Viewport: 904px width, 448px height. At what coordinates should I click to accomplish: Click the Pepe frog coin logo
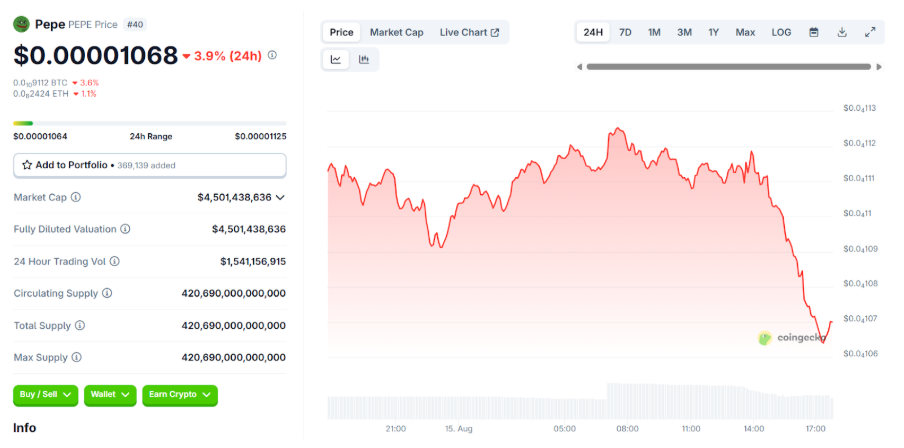click(x=21, y=24)
